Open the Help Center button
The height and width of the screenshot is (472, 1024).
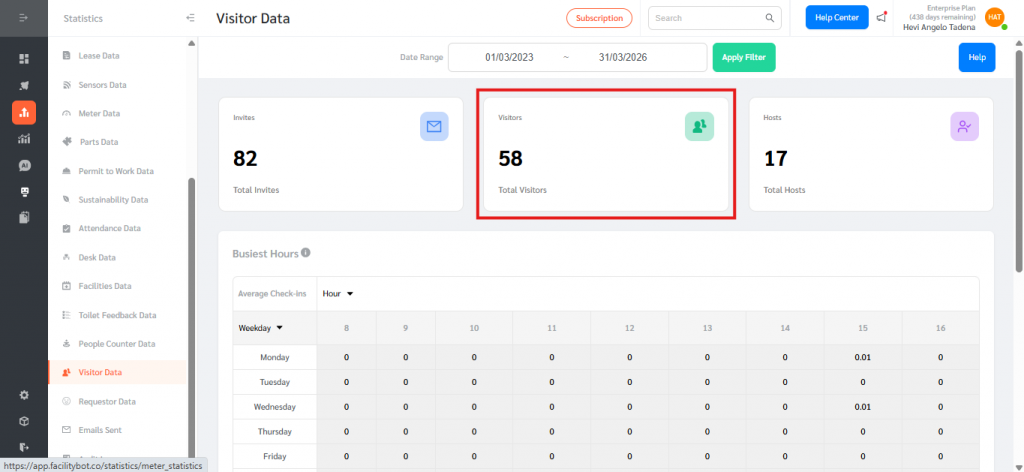(837, 18)
